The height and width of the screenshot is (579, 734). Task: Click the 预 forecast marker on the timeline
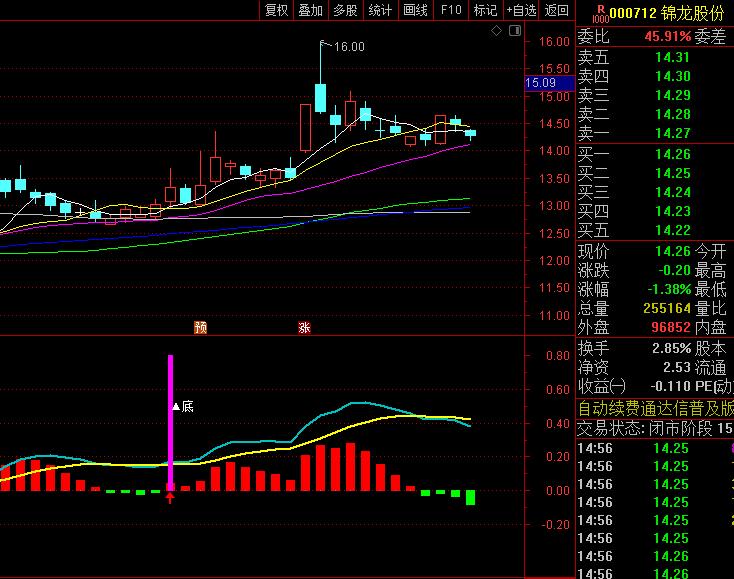[200, 327]
